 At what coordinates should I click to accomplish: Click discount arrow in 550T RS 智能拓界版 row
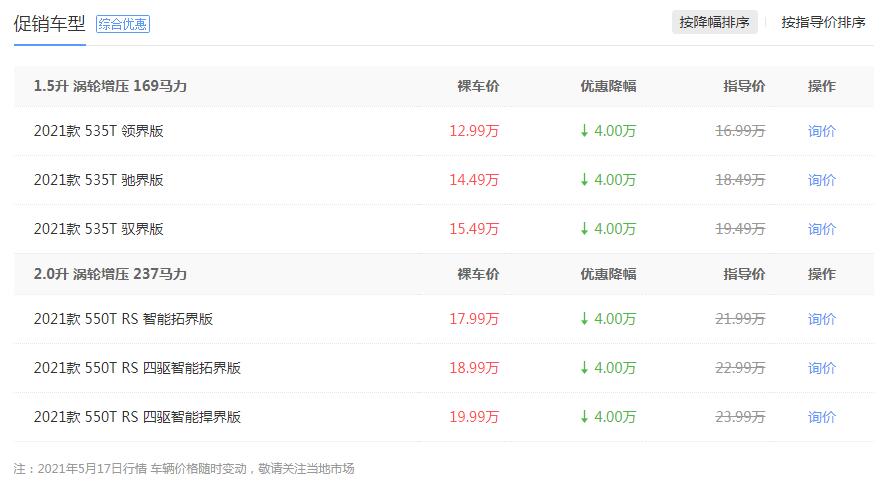[x=584, y=319]
